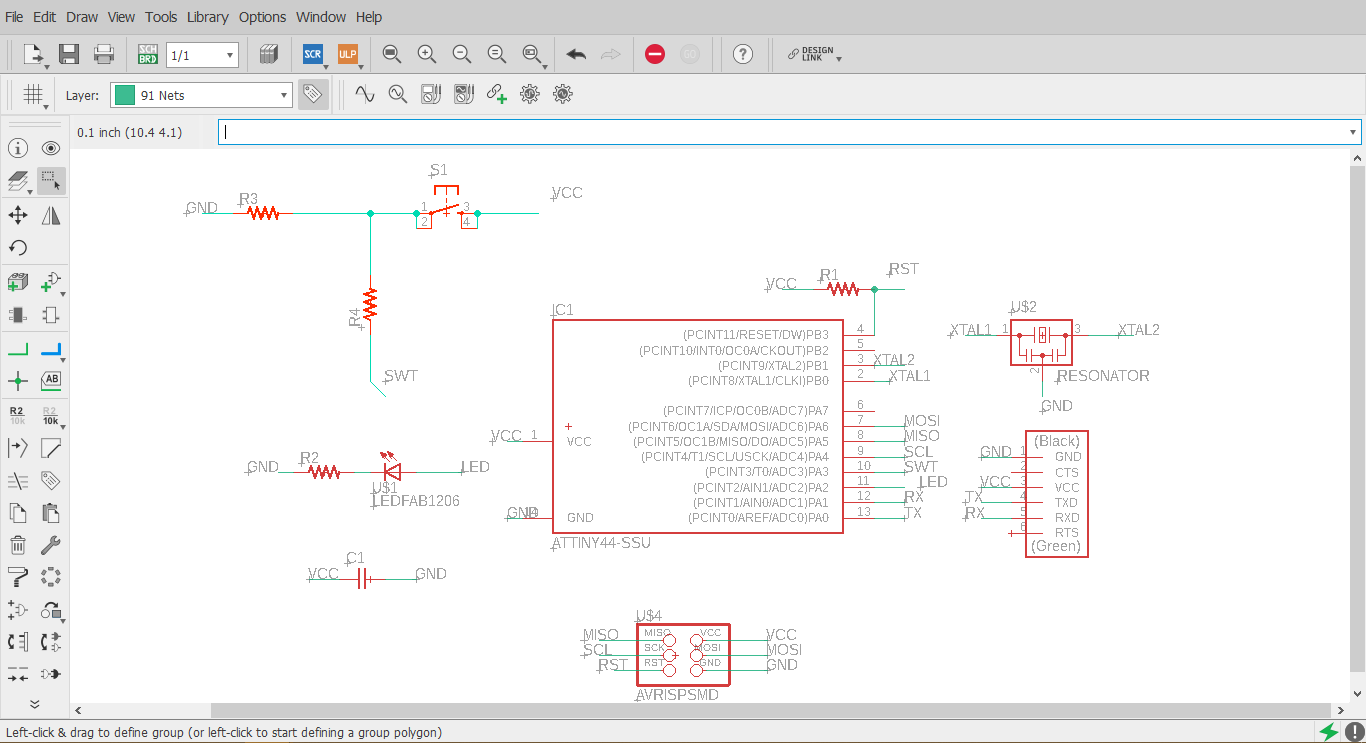Image resolution: width=1366 pixels, height=743 pixels.
Task: Pick the Junction tool with green dot
Action: (x=18, y=381)
